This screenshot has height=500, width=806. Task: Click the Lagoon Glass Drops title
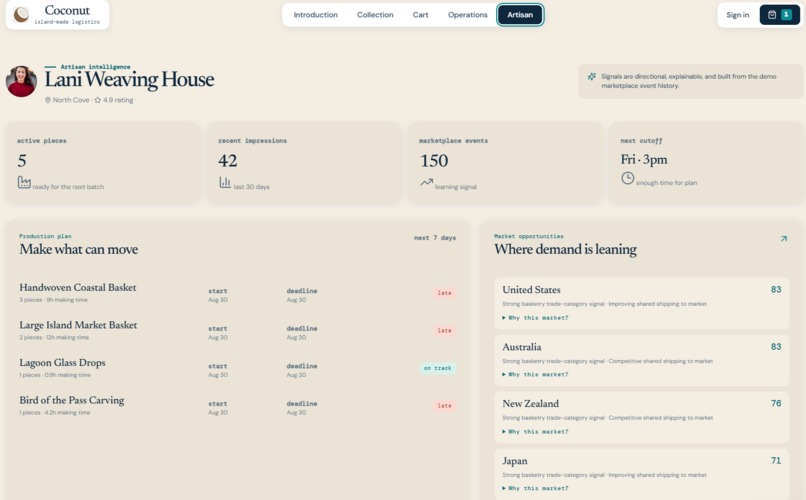pyautogui.click(x=62, y=362)
